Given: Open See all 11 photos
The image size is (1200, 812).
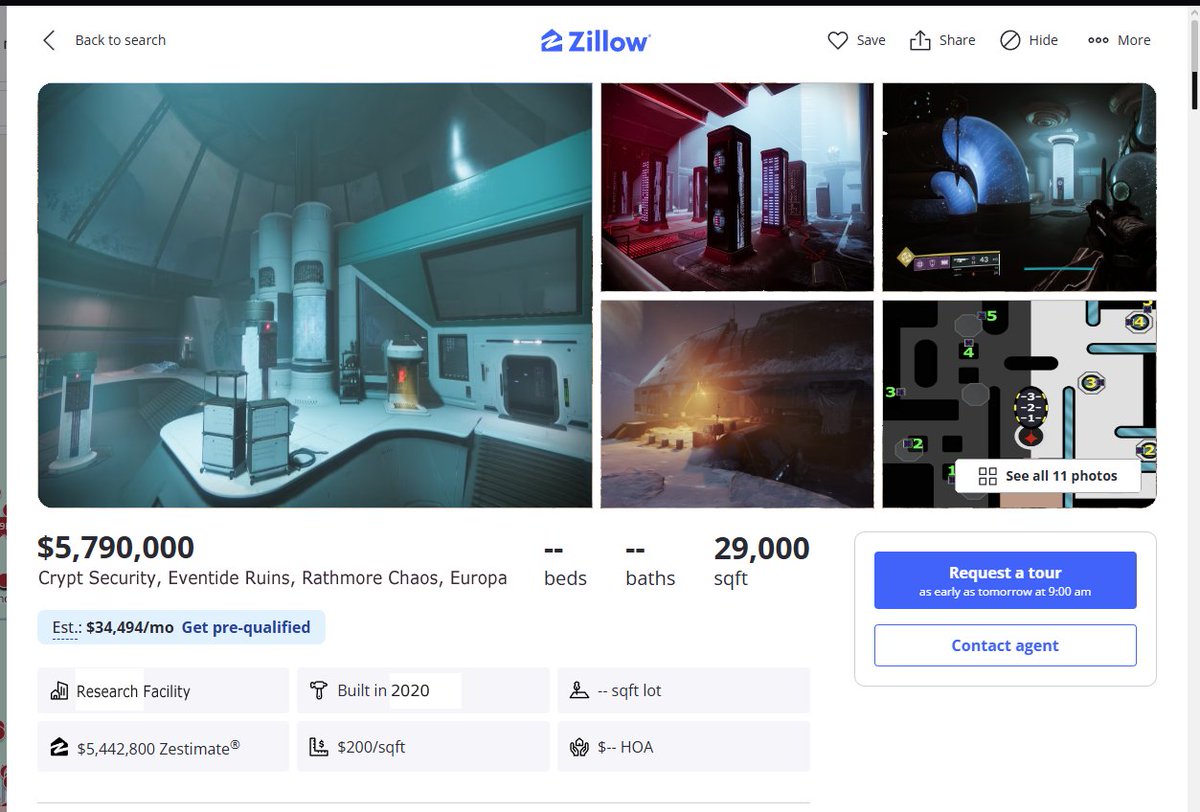Looking at the screenshot, I should coord(1048,476).
